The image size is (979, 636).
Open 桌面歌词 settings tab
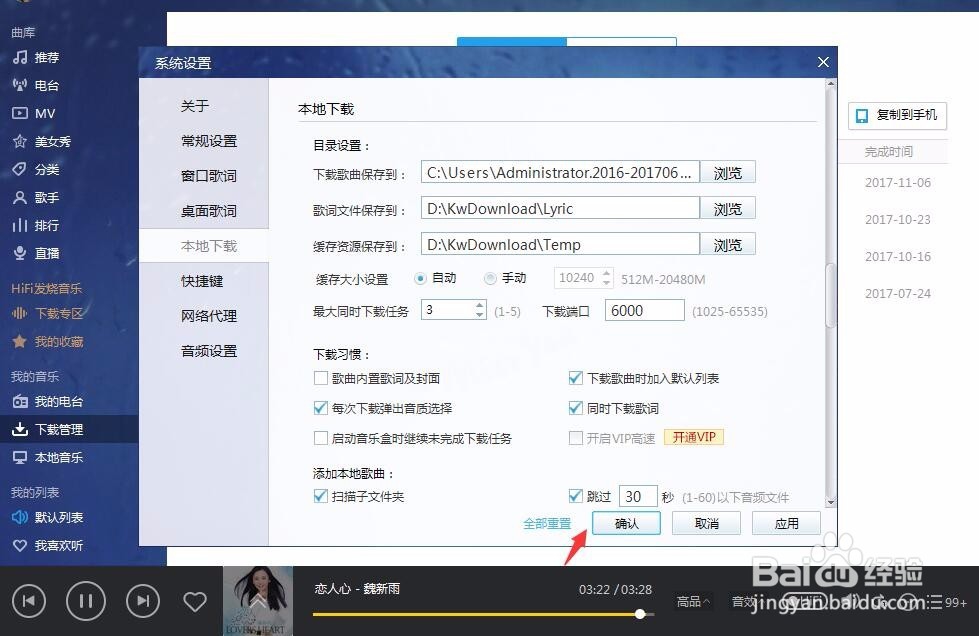coord(209,211)
